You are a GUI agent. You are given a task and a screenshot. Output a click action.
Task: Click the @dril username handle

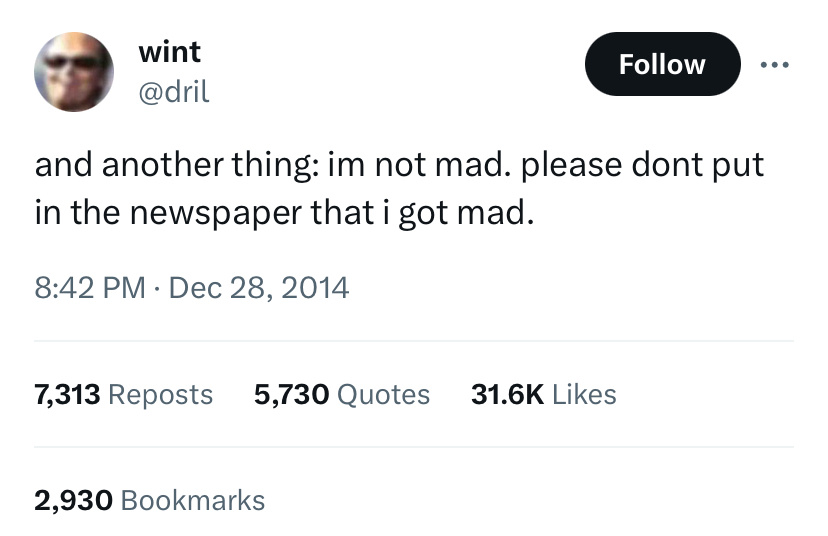pyautogui.click(x=175, y=92)
